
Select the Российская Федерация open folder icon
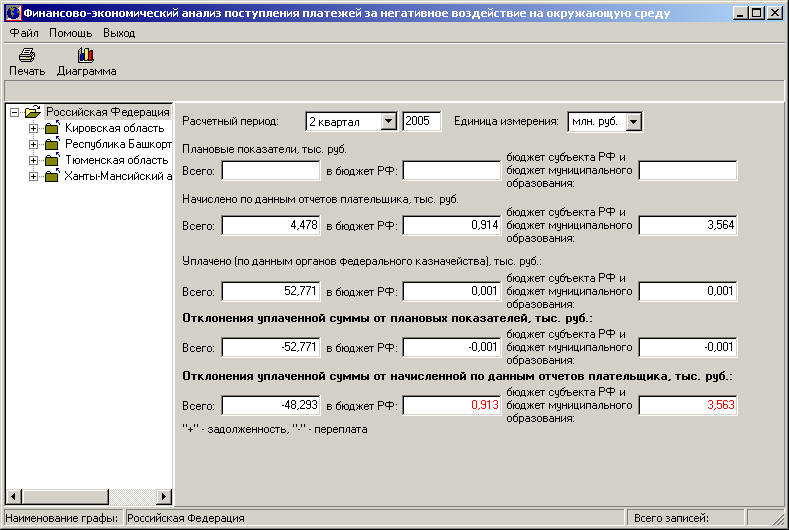32,112
